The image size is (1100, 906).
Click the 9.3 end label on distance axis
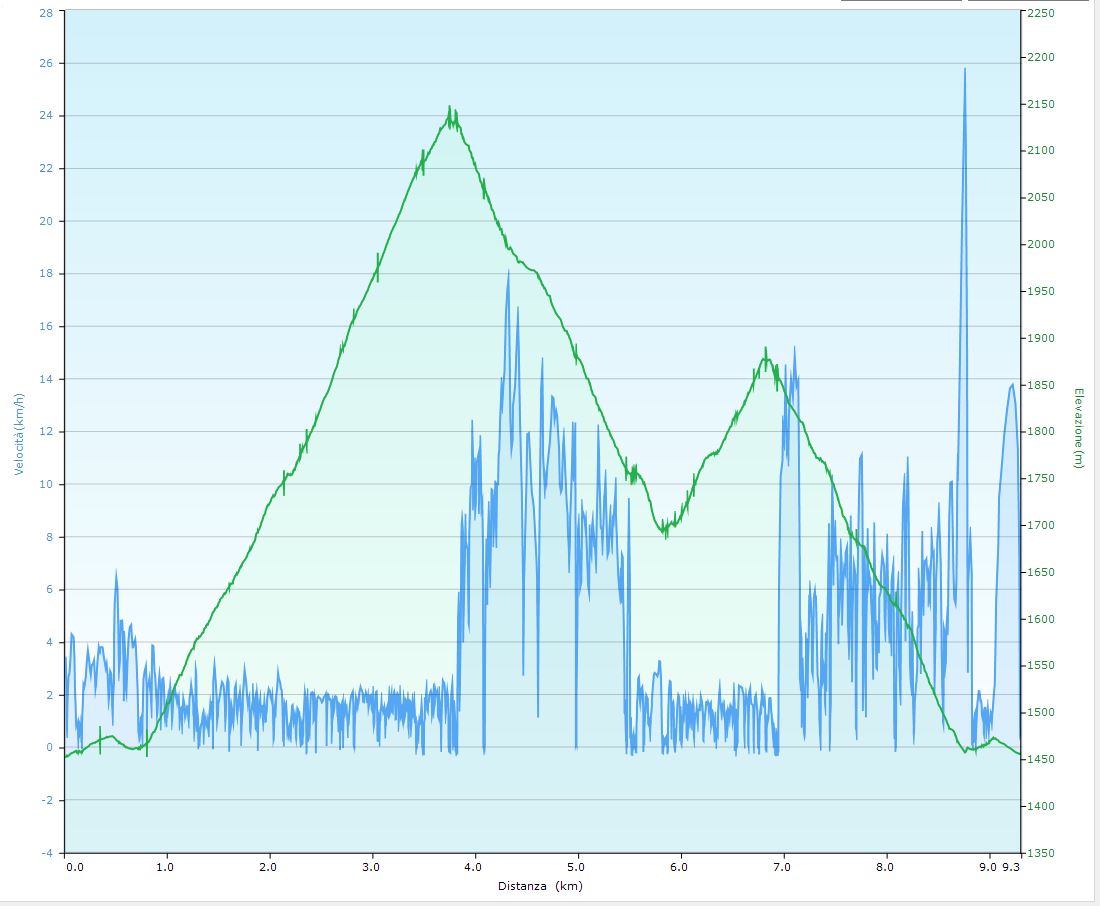[x=1013, y=868]
